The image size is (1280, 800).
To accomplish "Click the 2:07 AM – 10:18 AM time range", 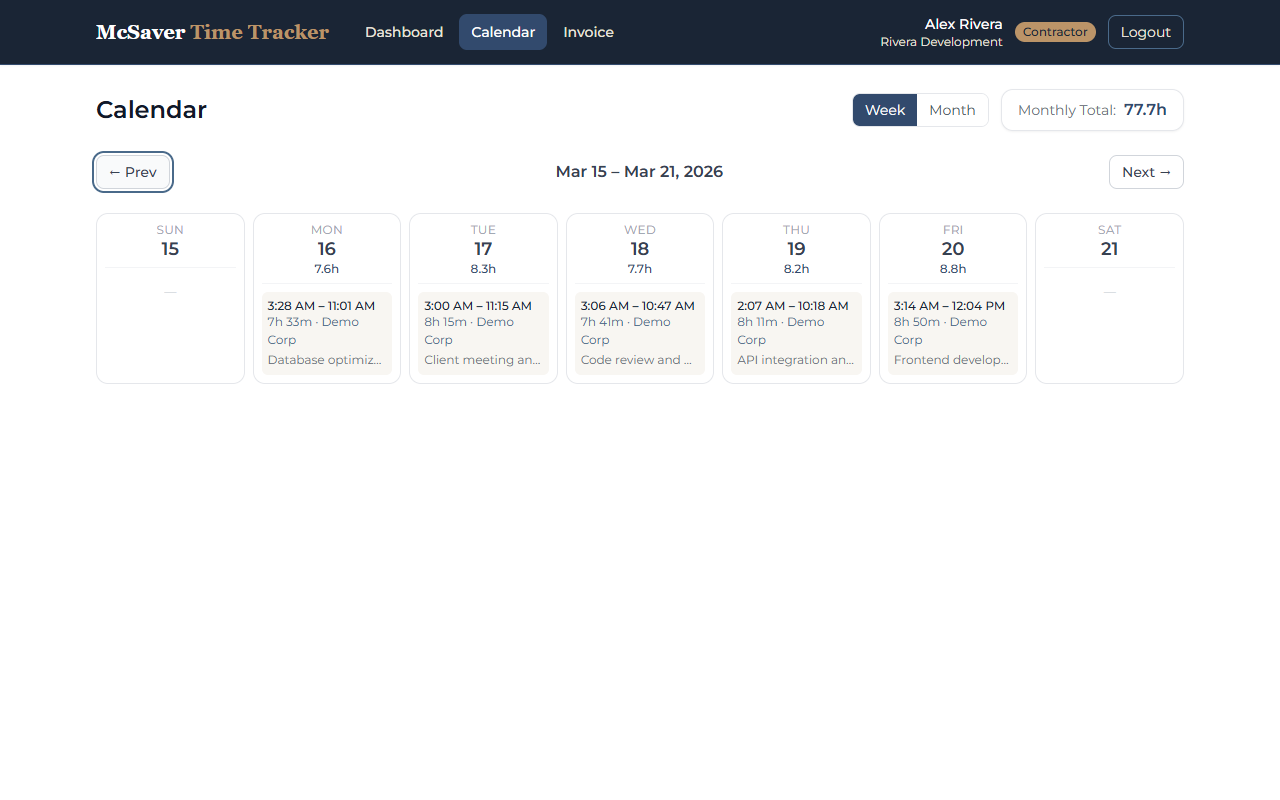I will pyautogui.click(x=792, y=306).
